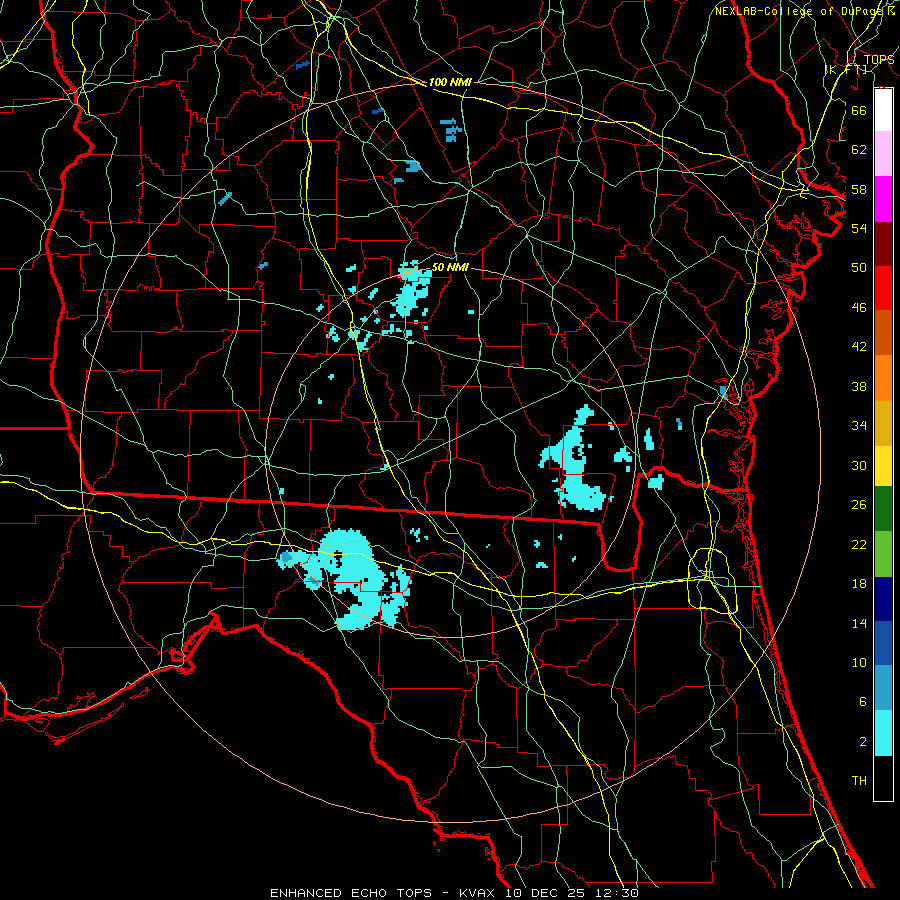Viewport: 900px width, 900px height.
Task: Click the "42" legend value
Action: (859, 347)
